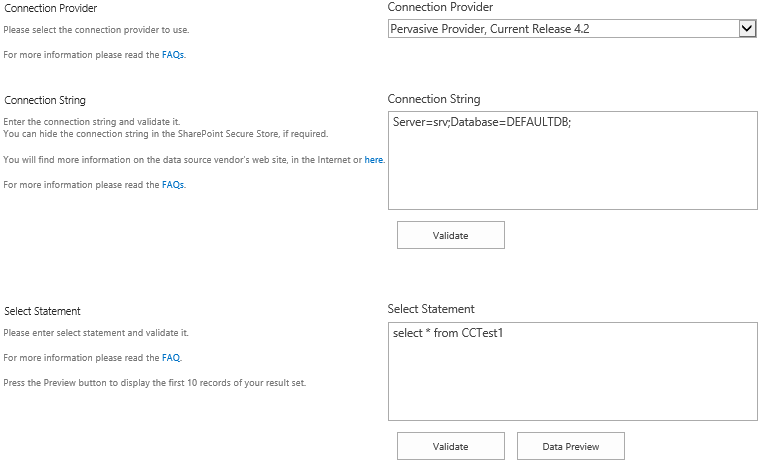Open the Connection Provider dropdown arrow

point(746,29)
